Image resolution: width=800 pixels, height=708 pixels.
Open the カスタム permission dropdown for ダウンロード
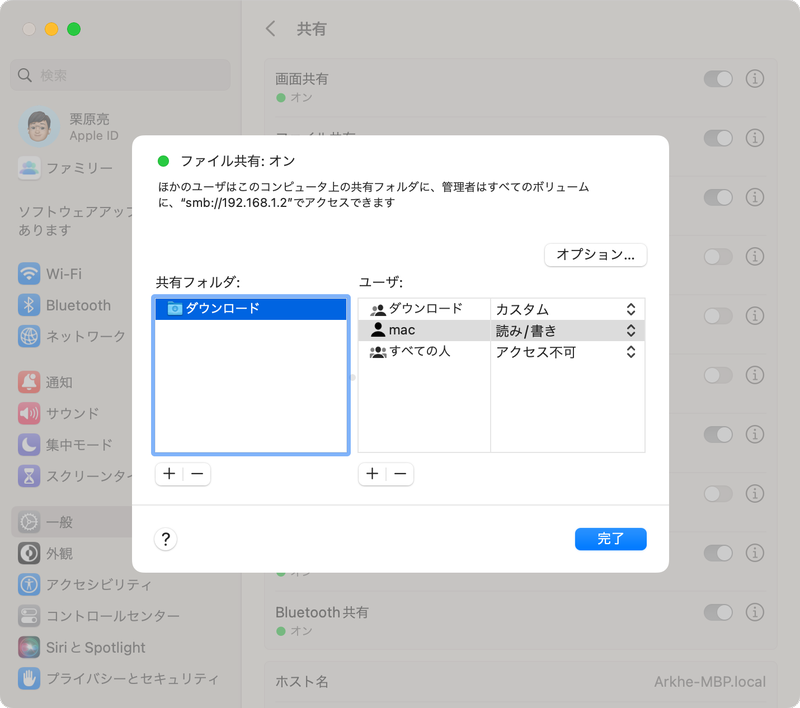click(566, 308)
